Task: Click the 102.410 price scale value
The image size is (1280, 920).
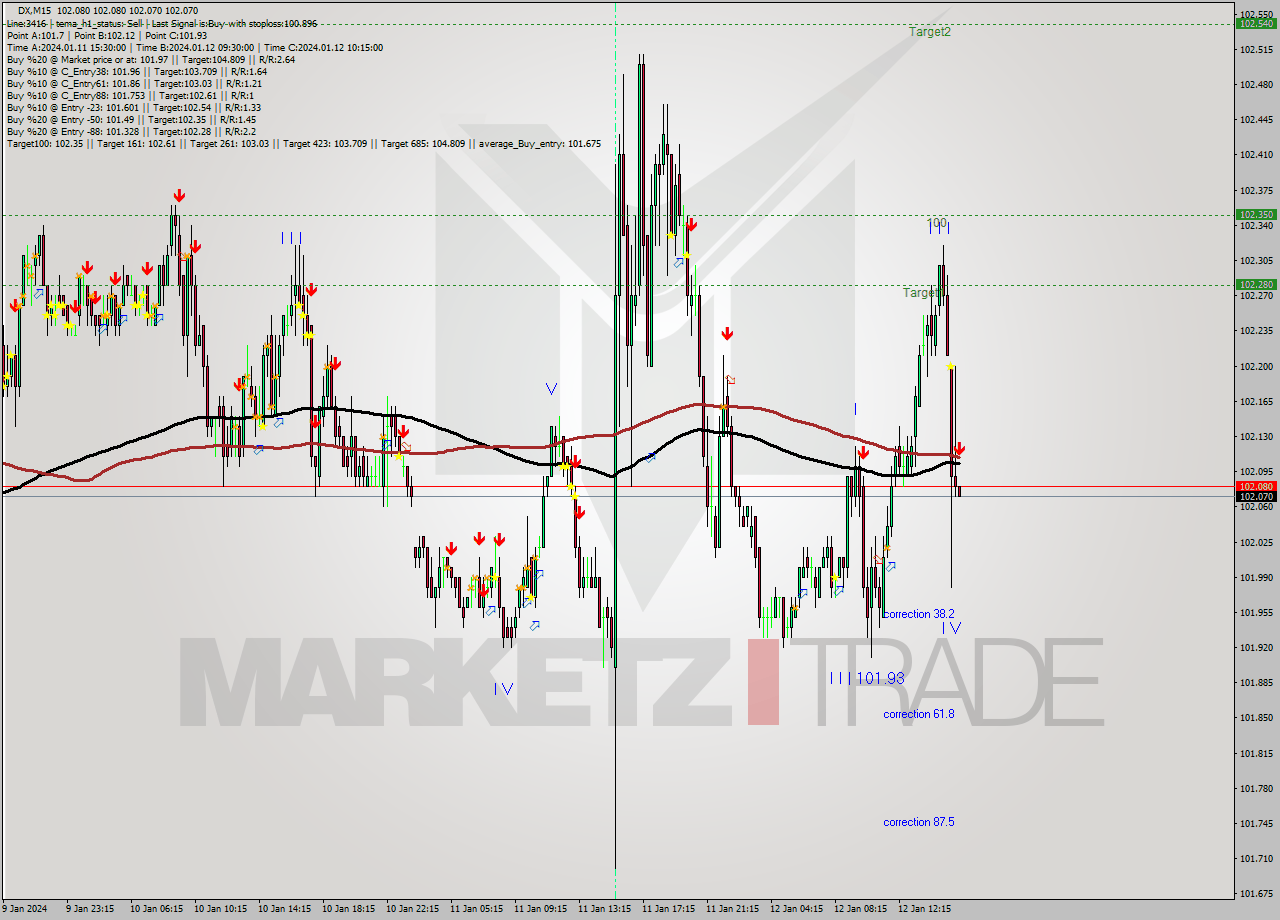Action: pyautogui.click(x=1256, y=155)
